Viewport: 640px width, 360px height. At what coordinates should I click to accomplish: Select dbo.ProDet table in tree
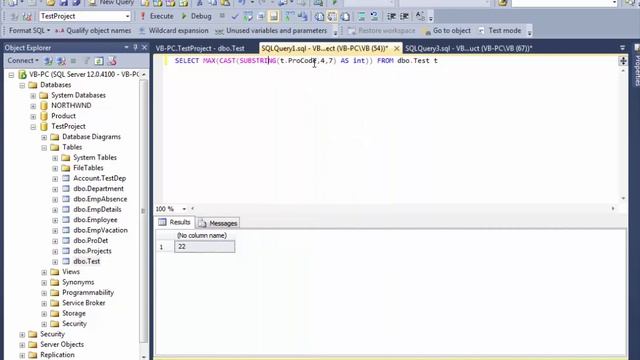pos(91,240)
